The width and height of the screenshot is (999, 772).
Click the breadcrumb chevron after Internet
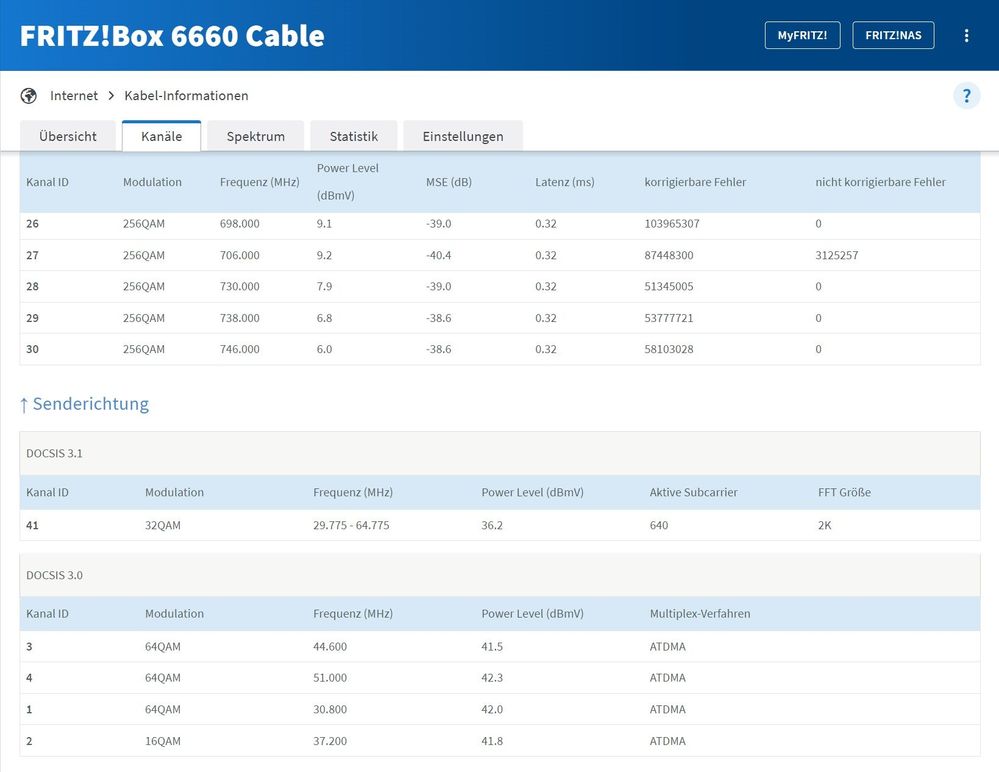coord(111,96)
